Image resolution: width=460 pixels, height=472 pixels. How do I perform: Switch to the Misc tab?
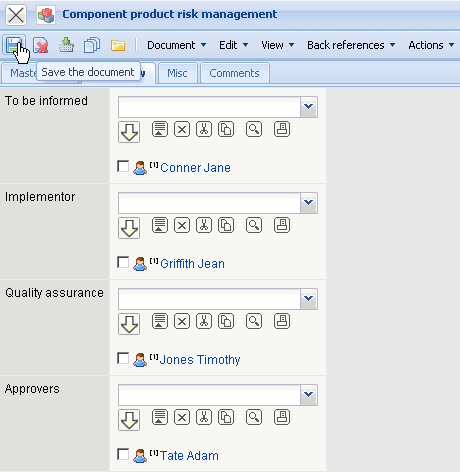click(x=177, y=73)
